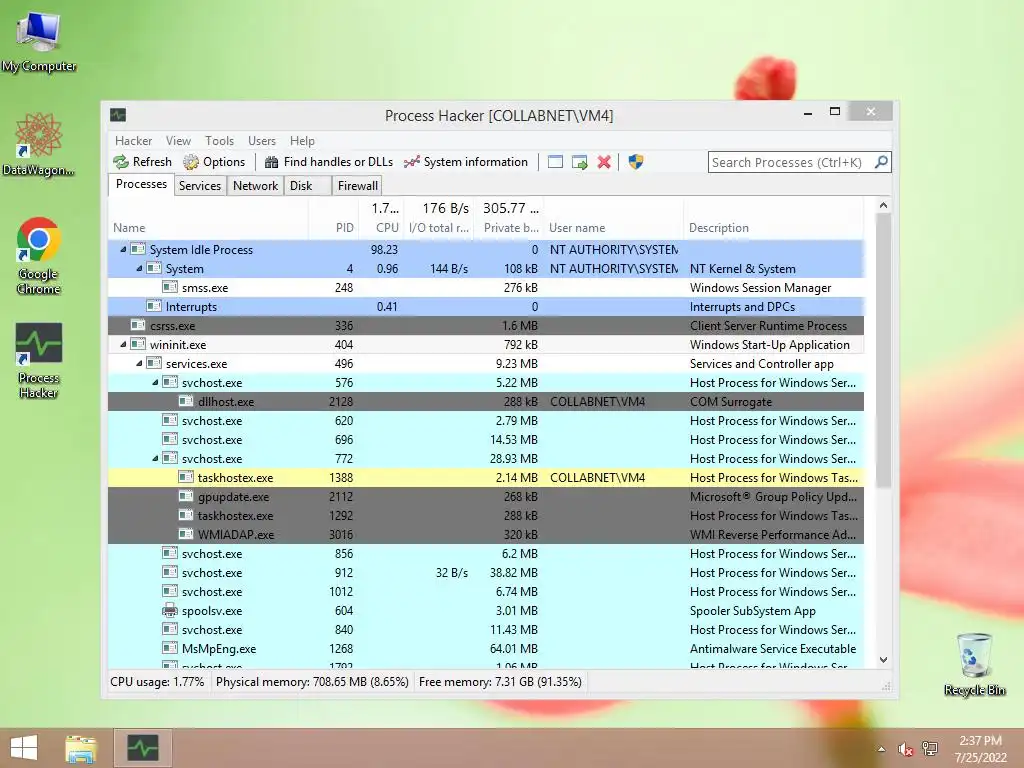Click the clock showing 2:37 PM
The height and width of the screenshot is (768, 1024).
pyautogui.click(x=980, y=741)
